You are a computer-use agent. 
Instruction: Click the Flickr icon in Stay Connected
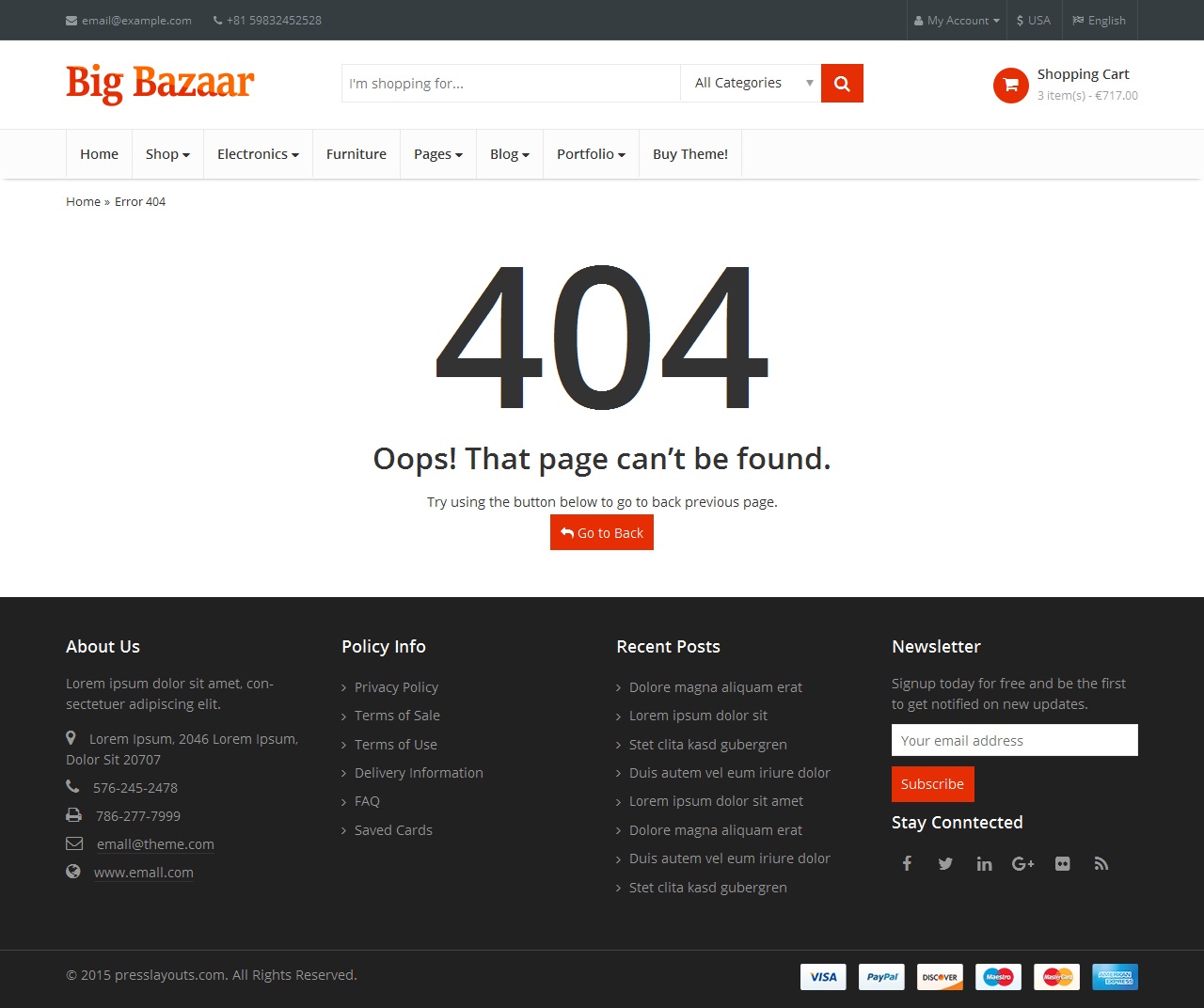1062,863
